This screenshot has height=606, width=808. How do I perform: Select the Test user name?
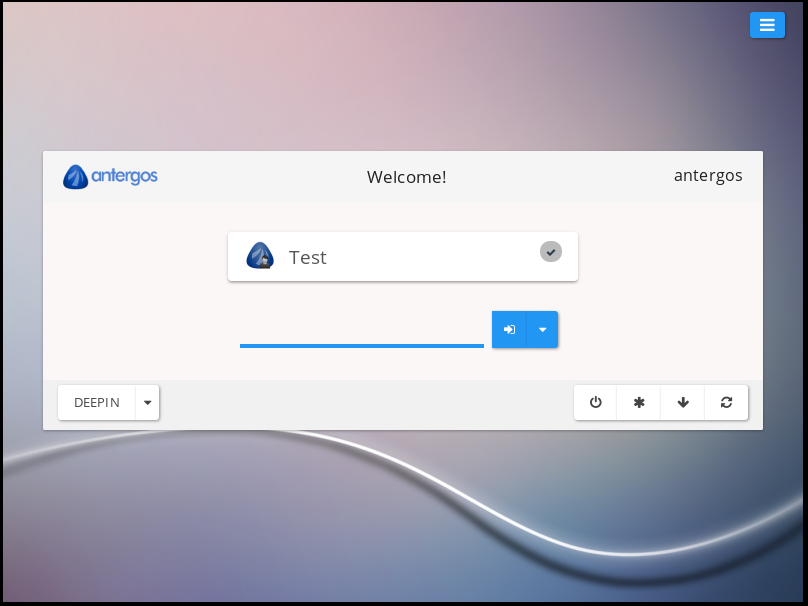[308, 257]
